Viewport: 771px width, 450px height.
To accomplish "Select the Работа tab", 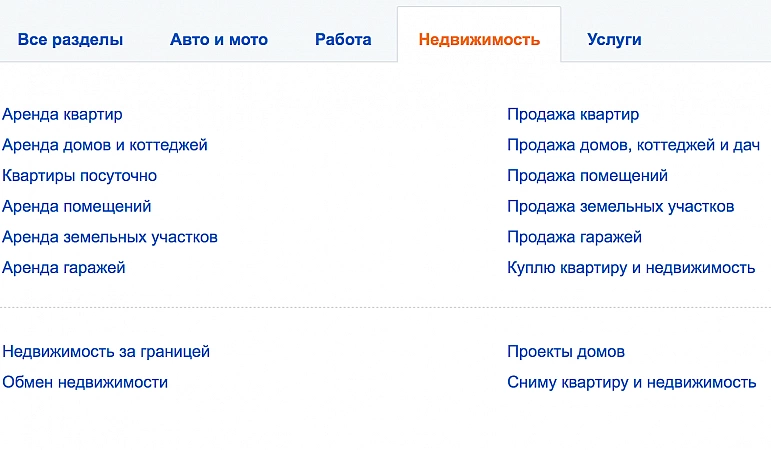I will (x=343, y=40).
